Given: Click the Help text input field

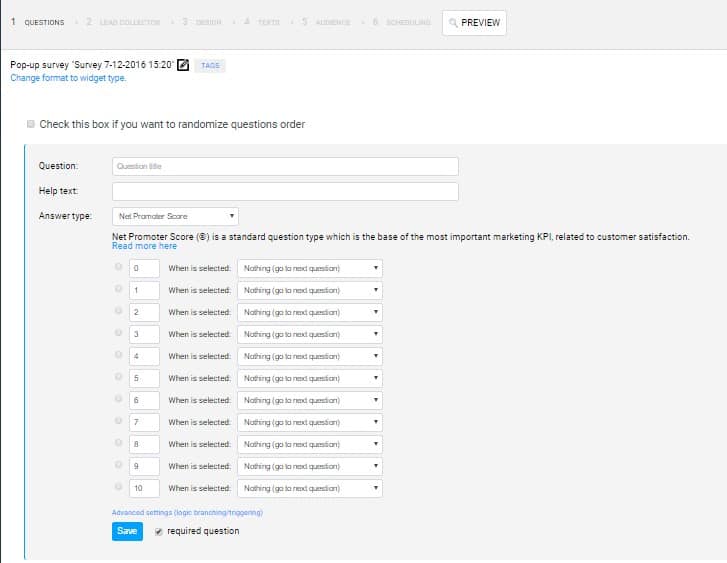Looking at the screenshot, I should pyautogui.click(x=285, y=191).
